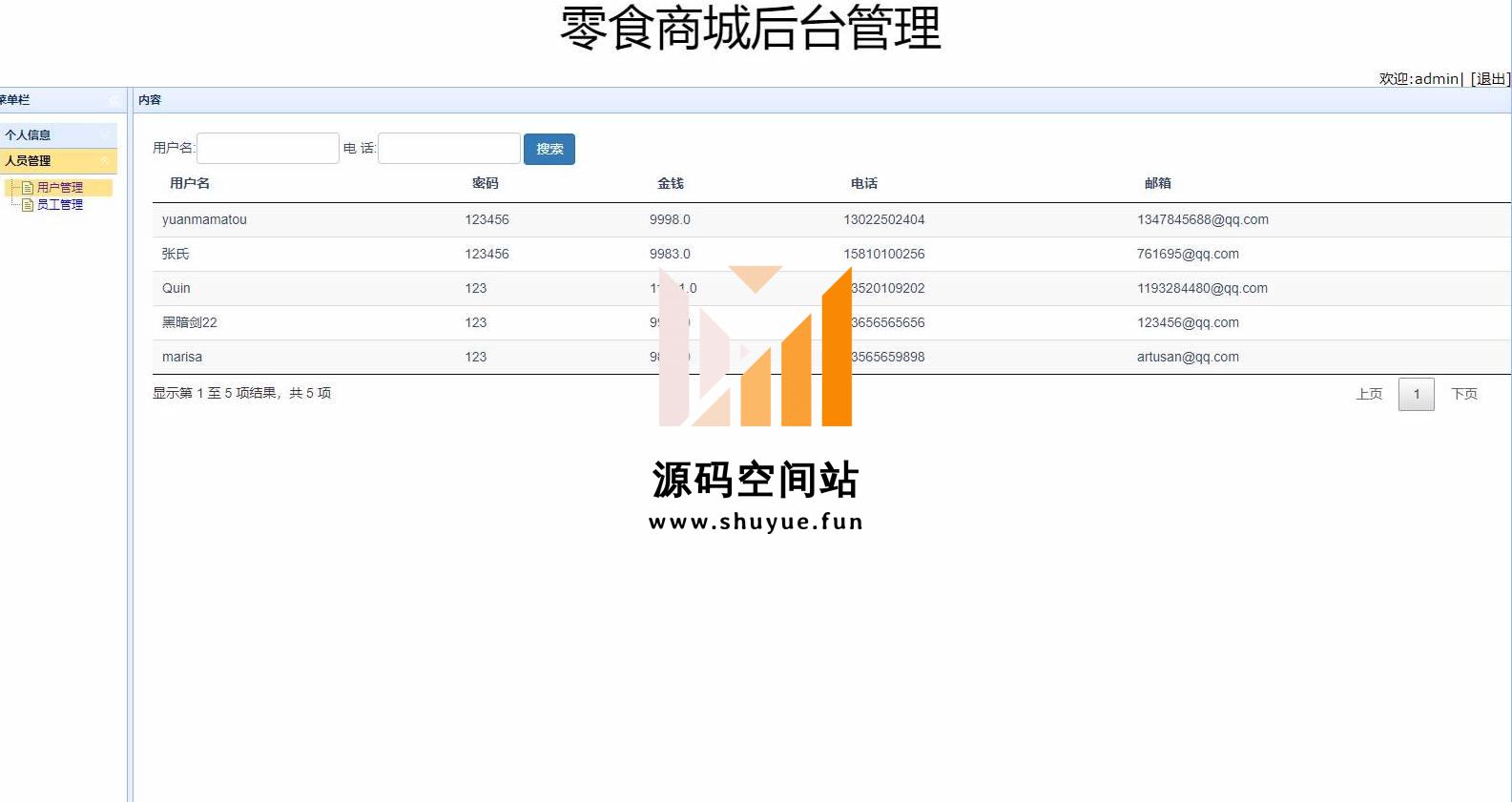Select username cell 黑暗剑22
This screenshot has height=802, width=1512.
(x=190, y=322)
